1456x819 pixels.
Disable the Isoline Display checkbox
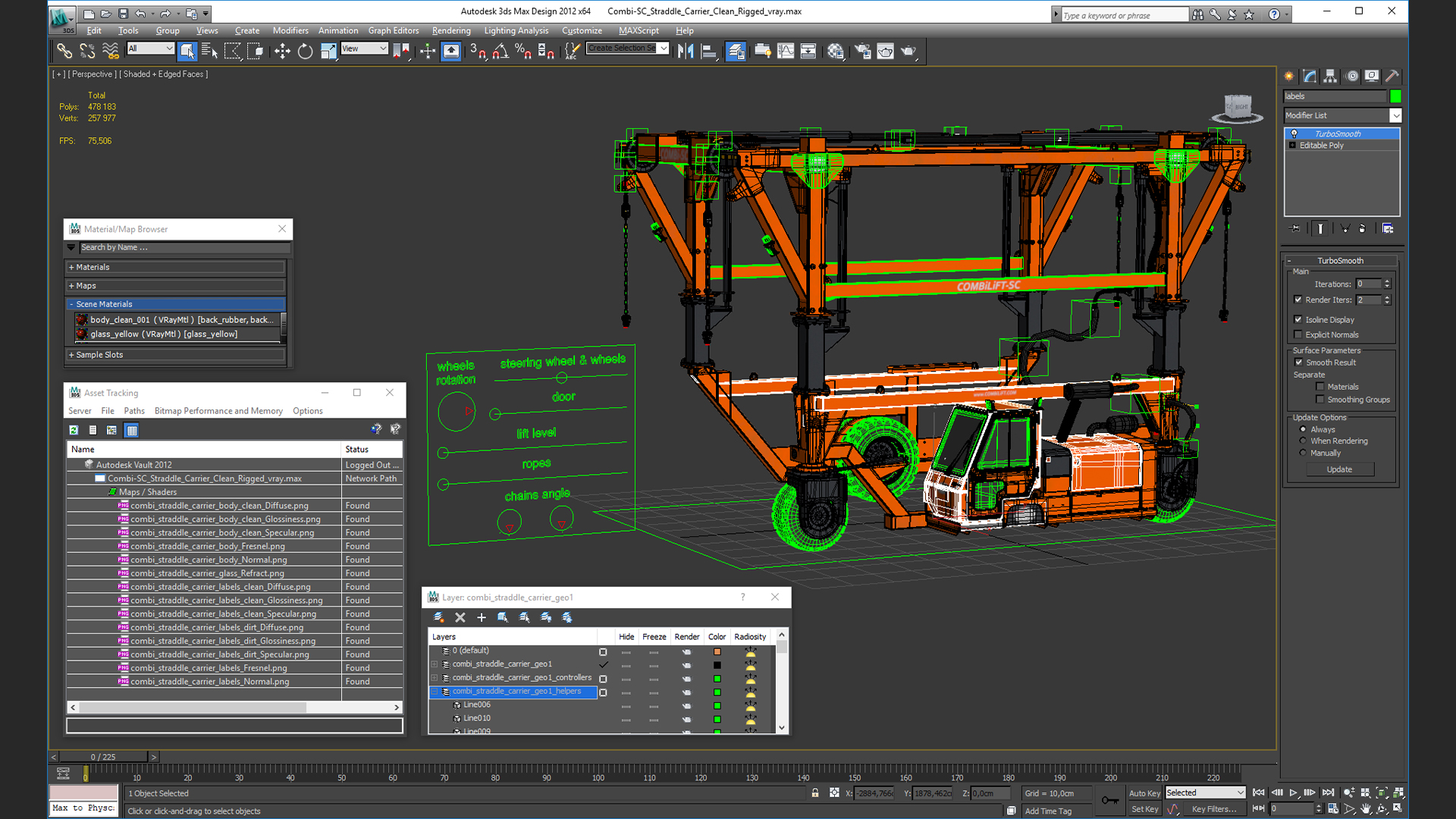[x=1298, y=319]
